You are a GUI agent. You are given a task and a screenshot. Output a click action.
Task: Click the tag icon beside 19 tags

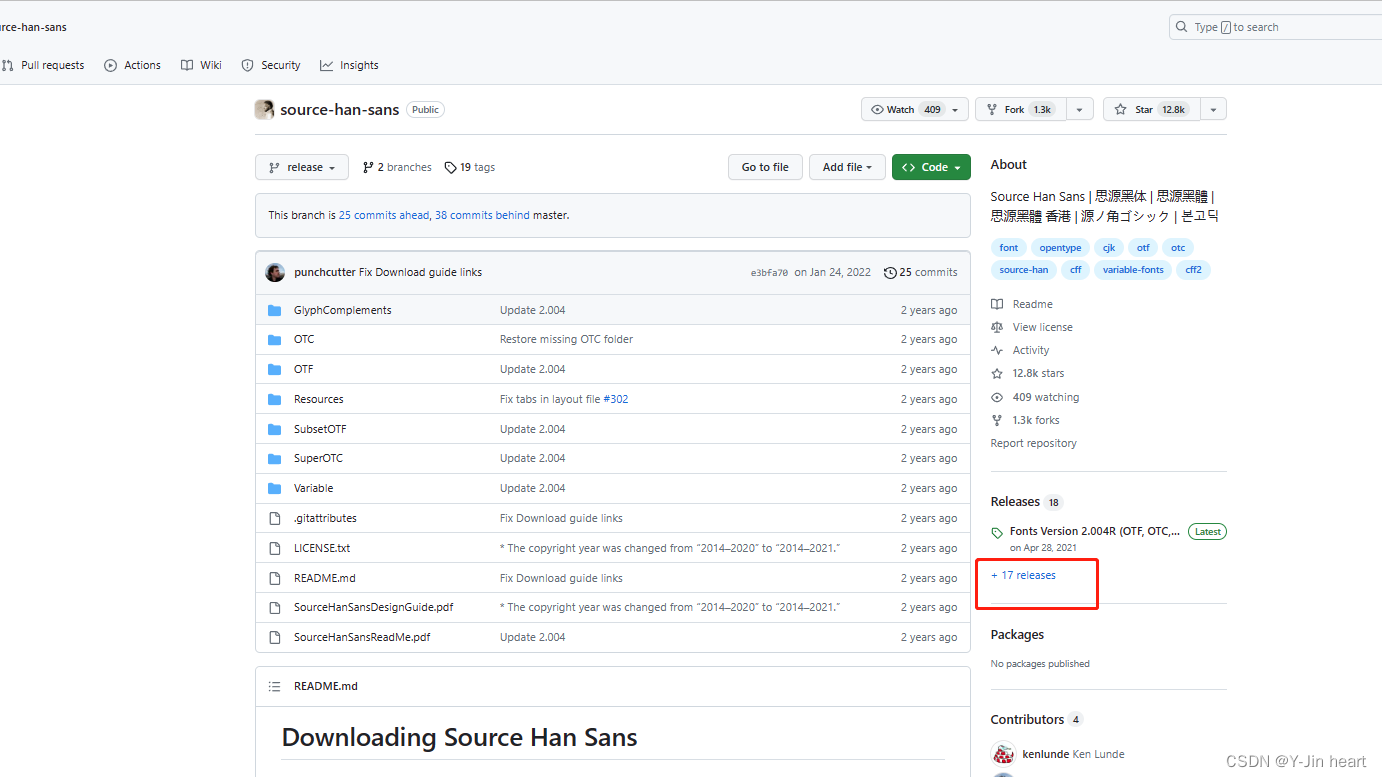click(x=450, y=168)
